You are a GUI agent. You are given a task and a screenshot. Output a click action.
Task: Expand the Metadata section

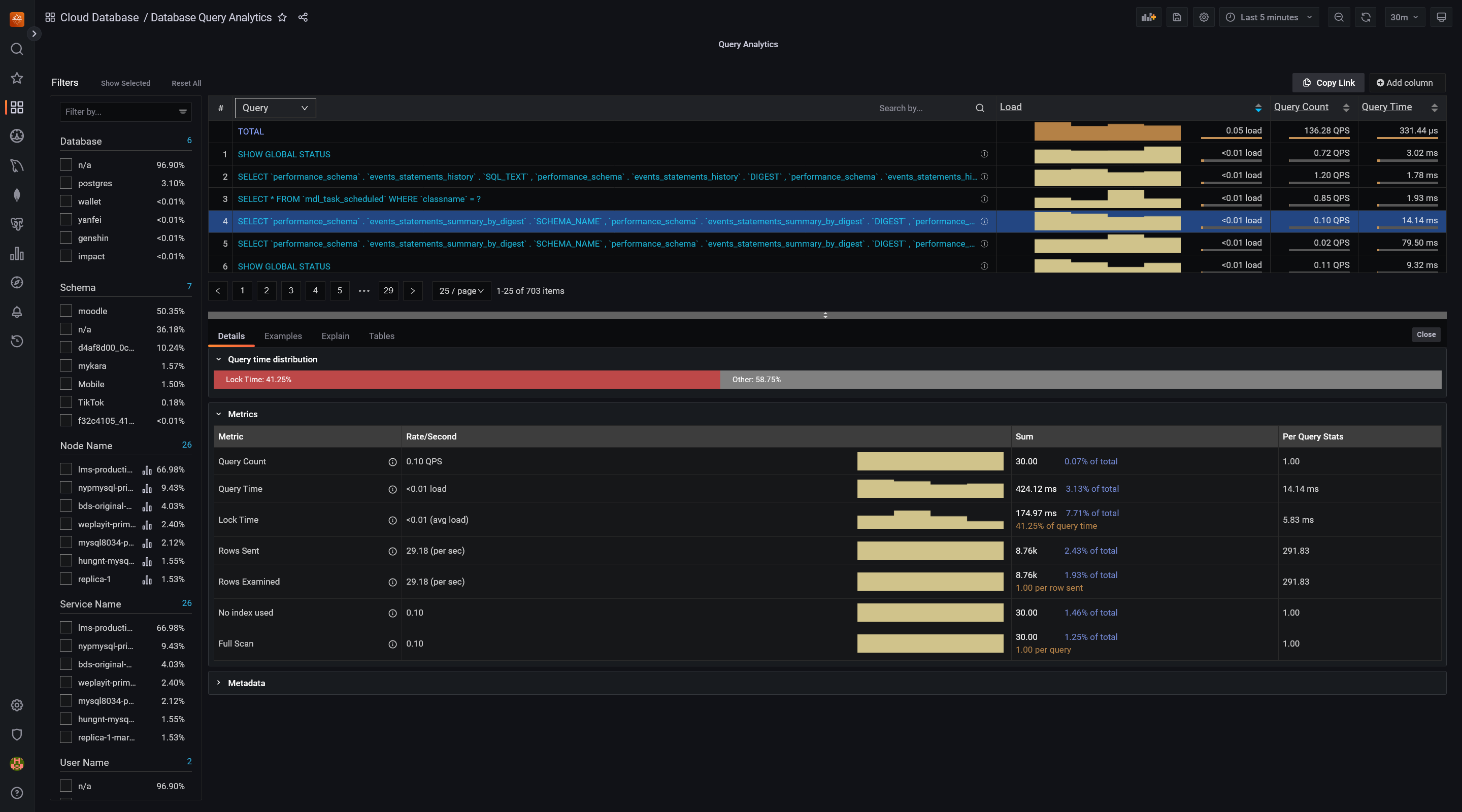pyautogui.click(x=218, y=683)
